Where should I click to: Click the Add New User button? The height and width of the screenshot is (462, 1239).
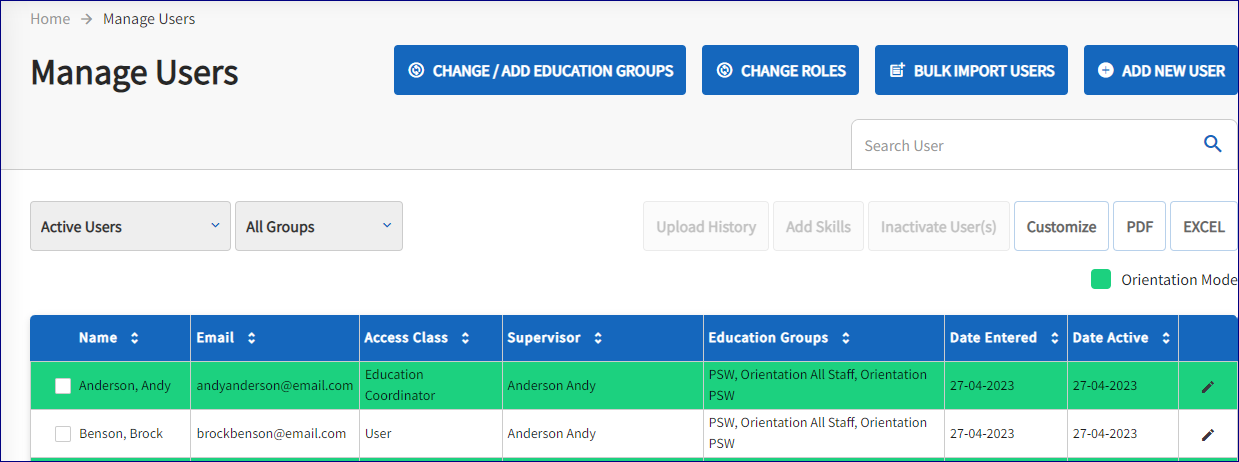coord(1161,70)
